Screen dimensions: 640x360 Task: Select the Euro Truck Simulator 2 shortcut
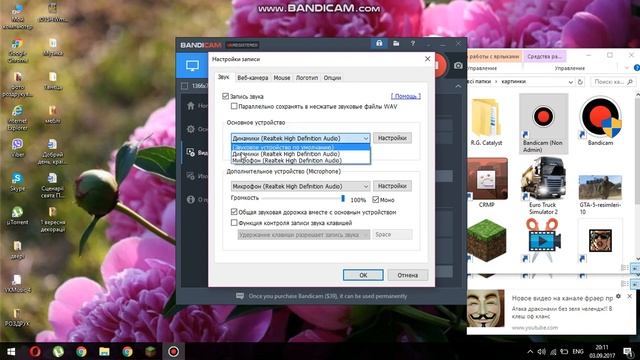(543, 186)
